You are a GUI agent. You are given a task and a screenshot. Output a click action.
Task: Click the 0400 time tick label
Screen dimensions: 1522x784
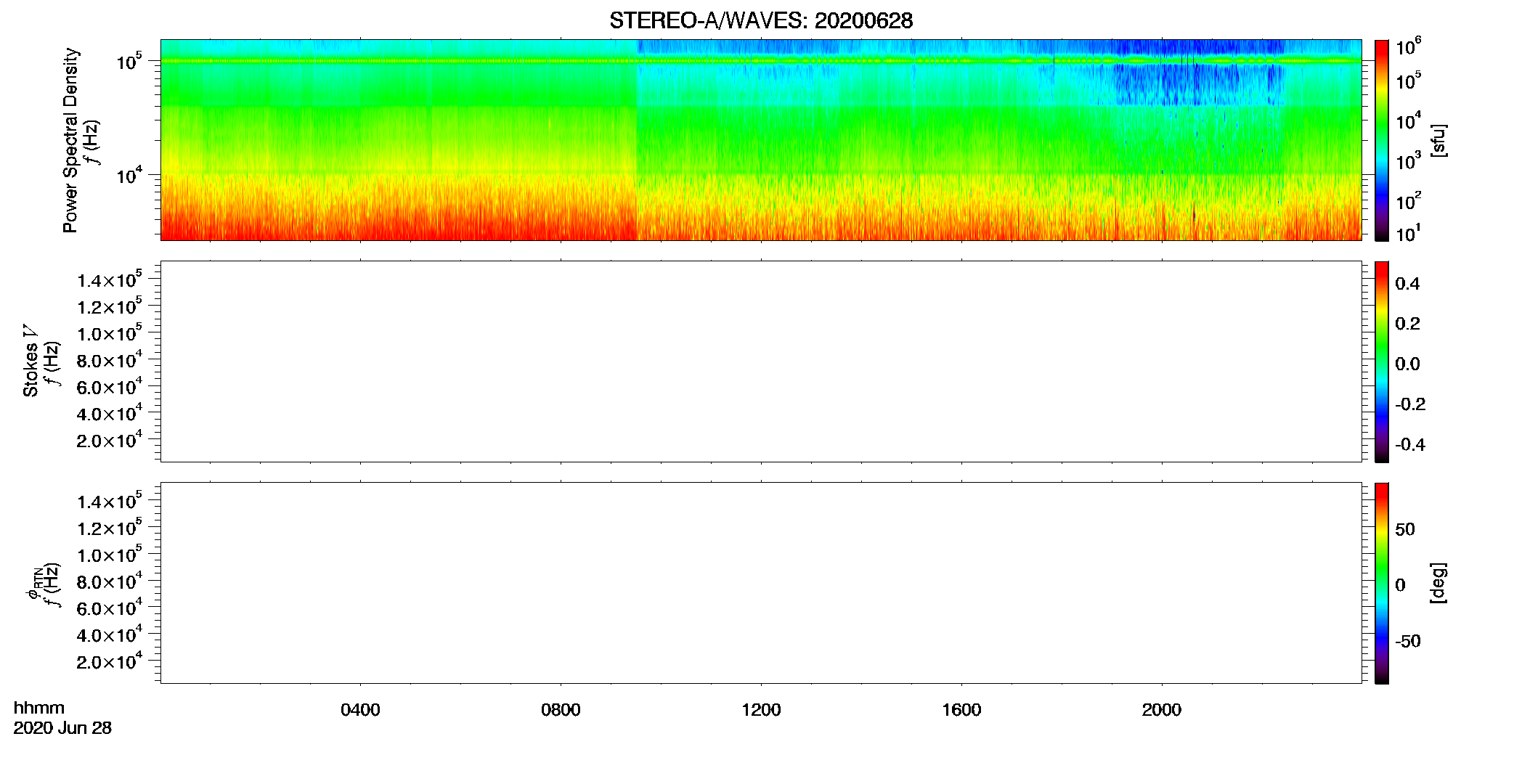pos(360,710)
